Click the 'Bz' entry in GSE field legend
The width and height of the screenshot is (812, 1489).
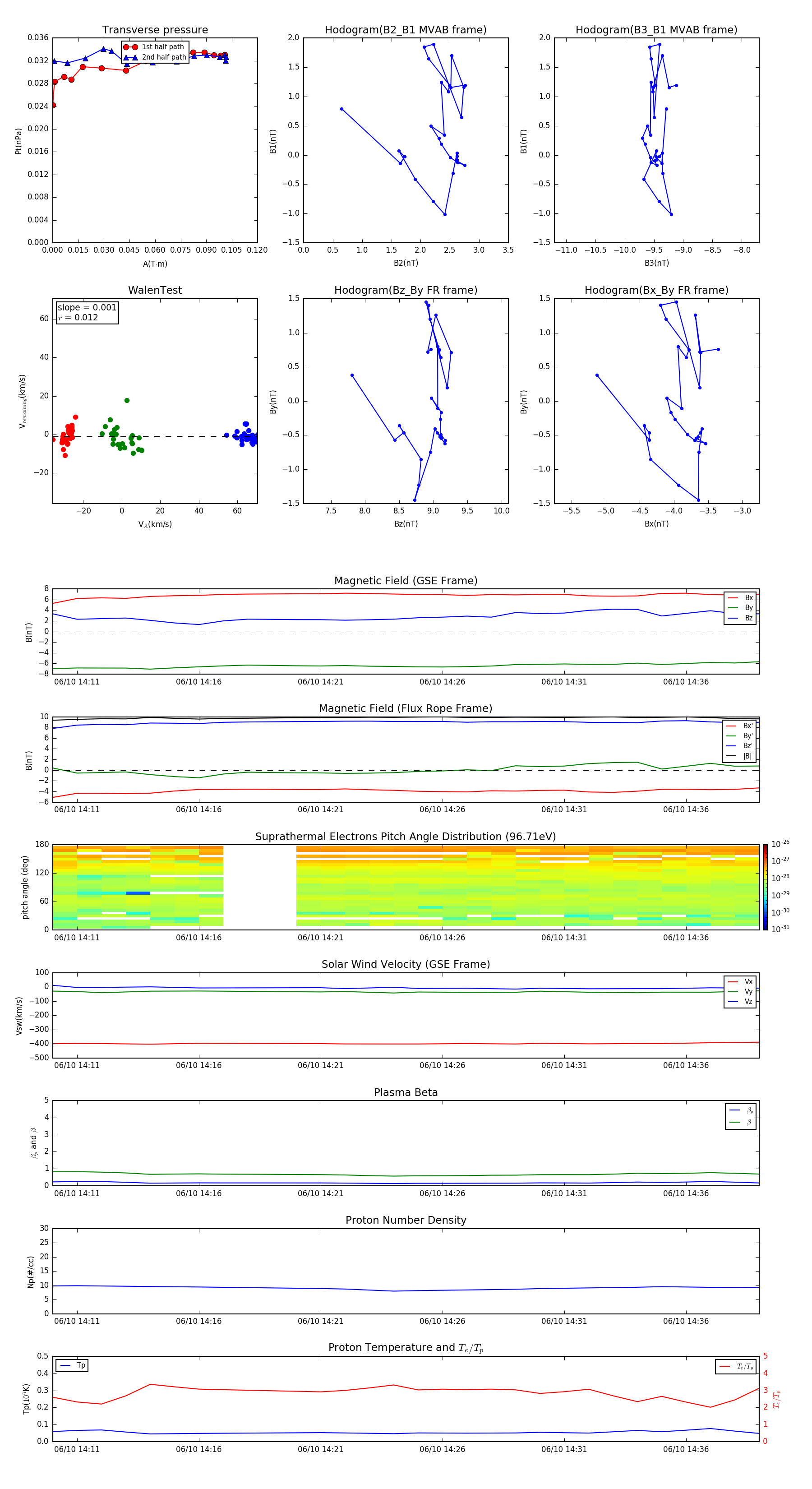[740, 618]
